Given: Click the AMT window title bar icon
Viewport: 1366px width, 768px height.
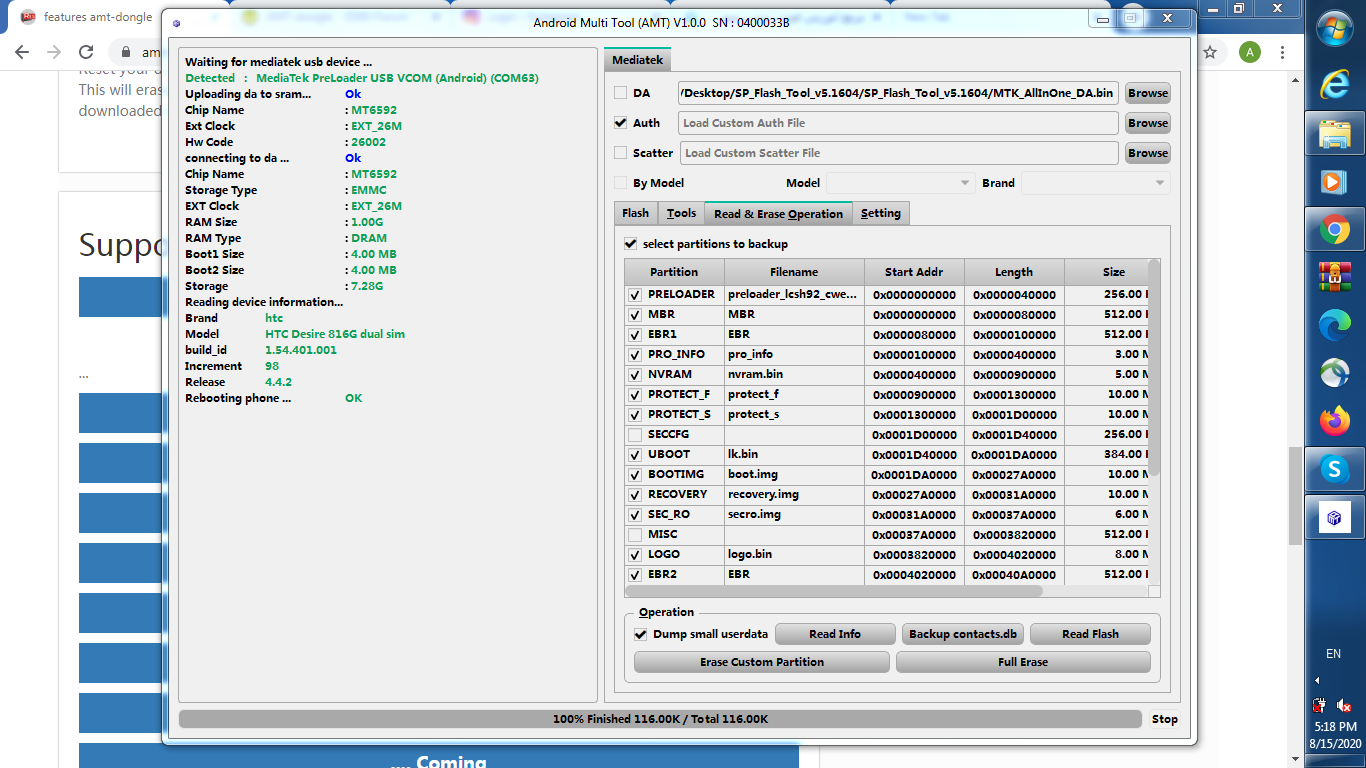Looking at the screenshot, I should (x=177, y=22).
